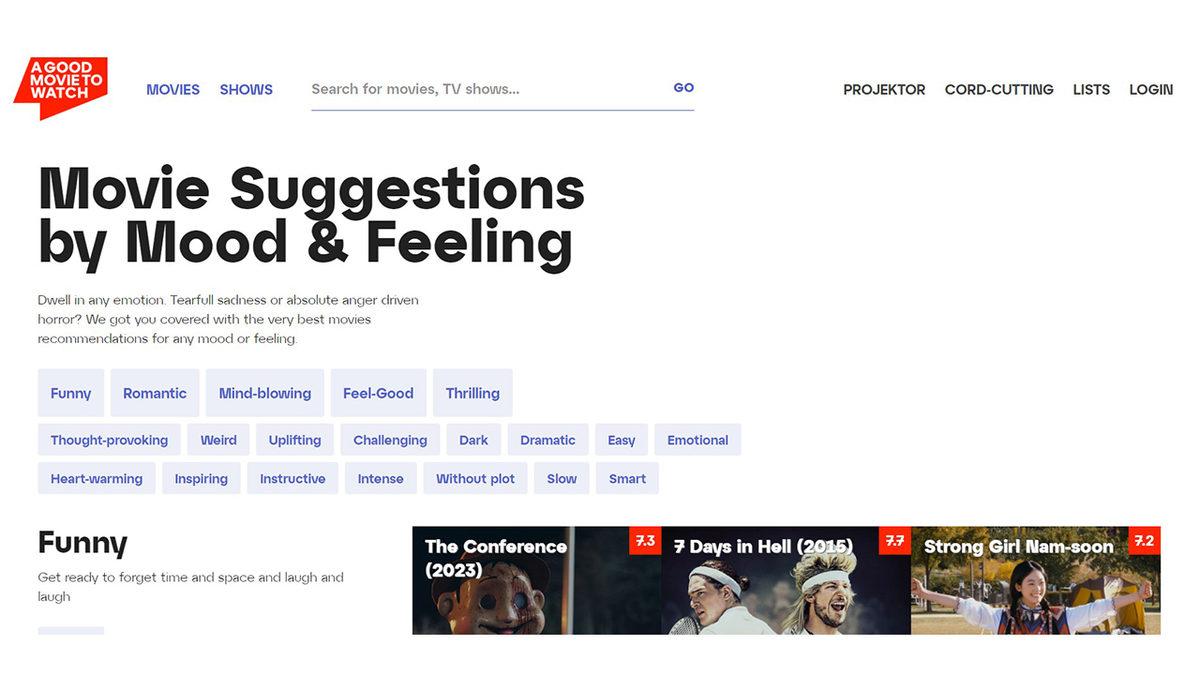Open the Lists page
Viewport: 1200px width, 675px height.
pyautogui.click(x=1091, y=89)
